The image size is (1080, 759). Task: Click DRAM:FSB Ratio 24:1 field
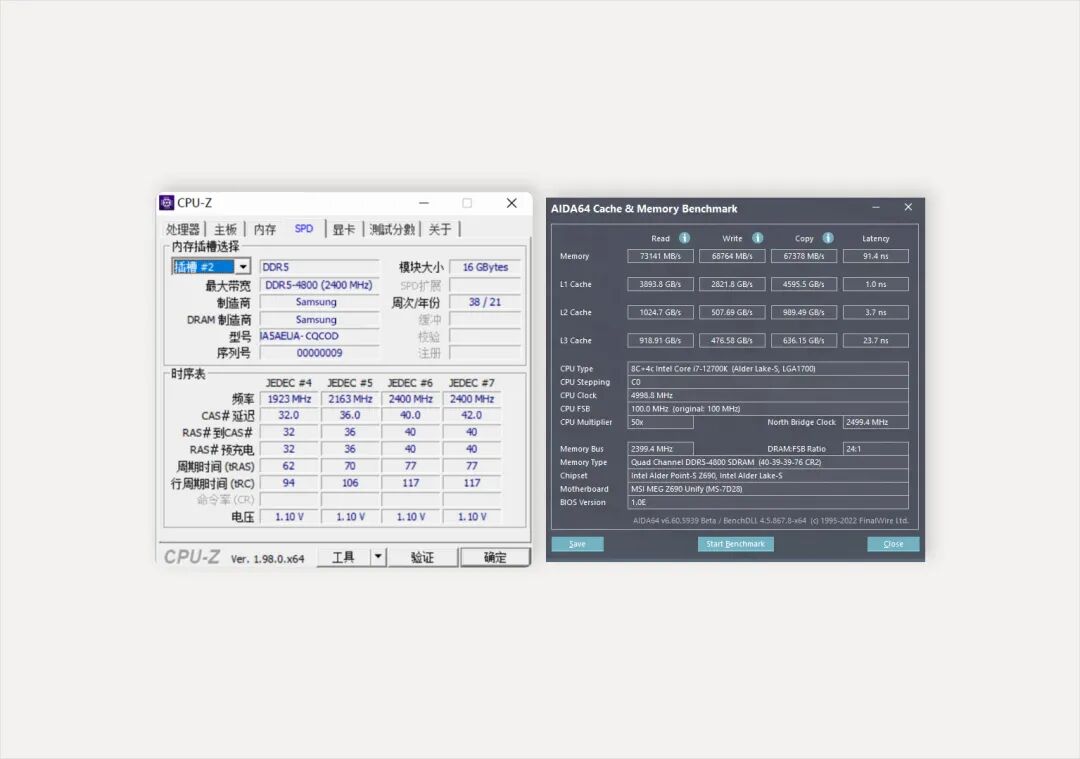[875, 448]
